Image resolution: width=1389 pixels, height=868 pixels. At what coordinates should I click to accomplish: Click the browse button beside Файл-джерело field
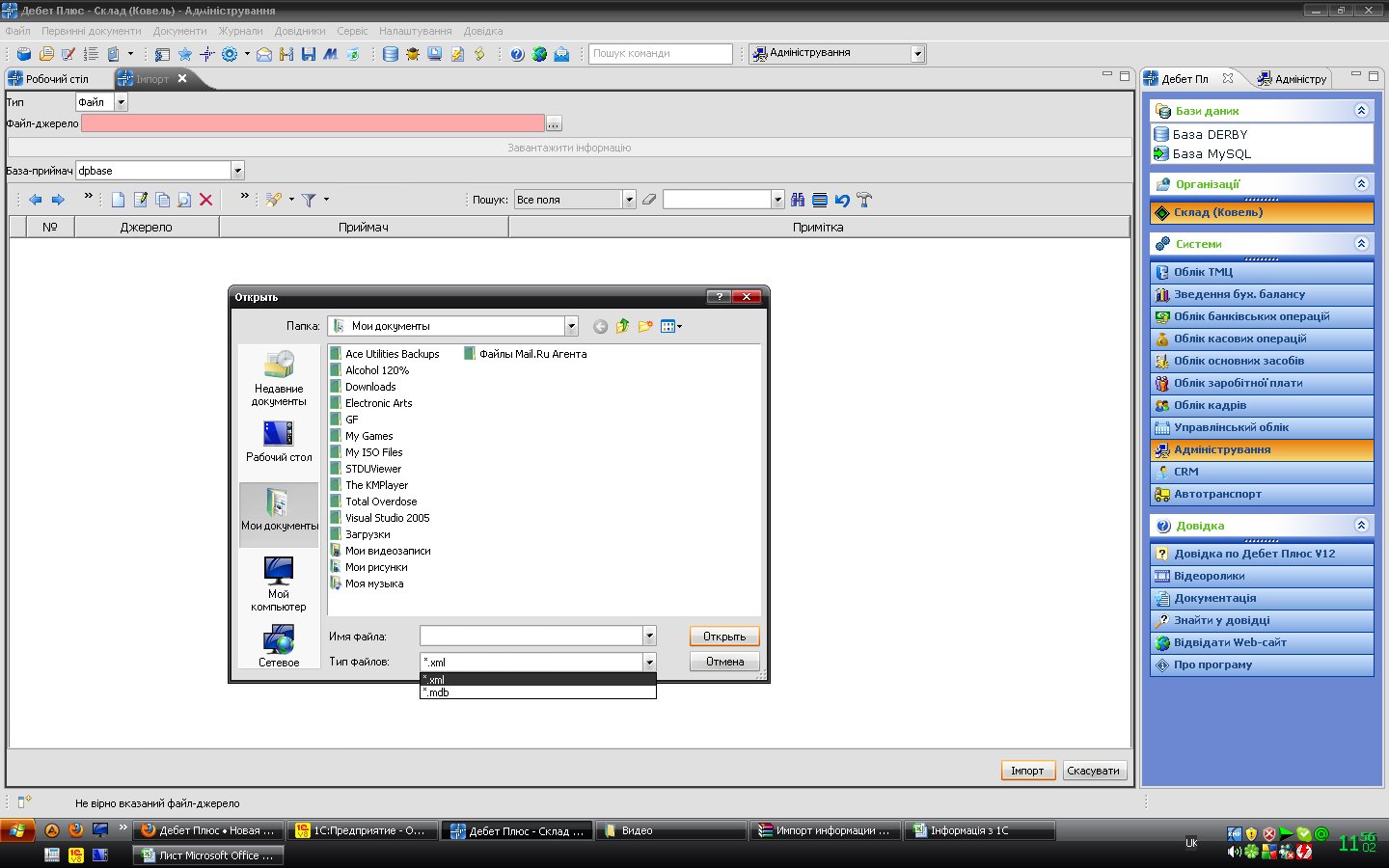[x=554, y=123]
